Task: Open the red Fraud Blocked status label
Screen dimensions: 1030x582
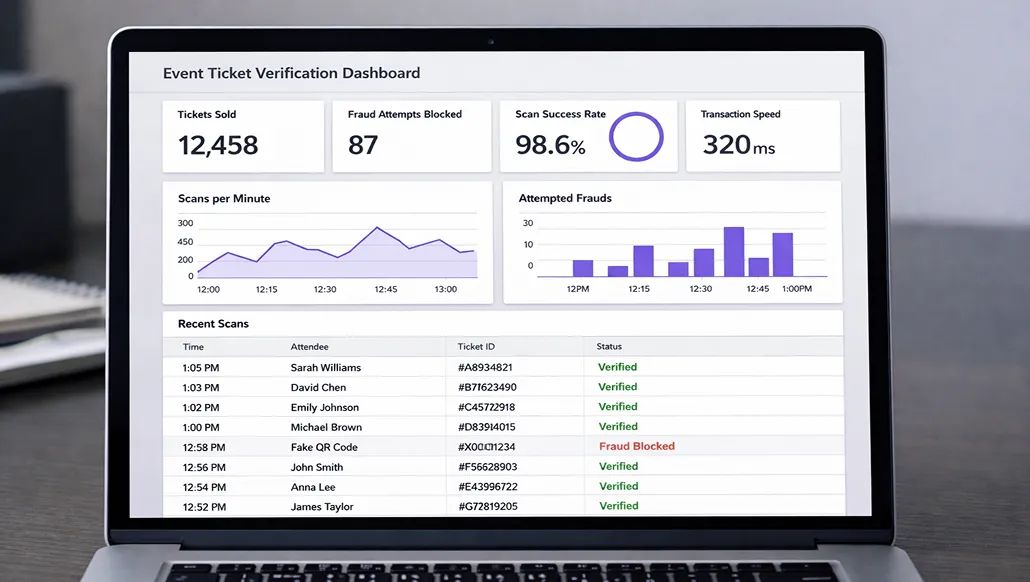Action: click(637, 446)
